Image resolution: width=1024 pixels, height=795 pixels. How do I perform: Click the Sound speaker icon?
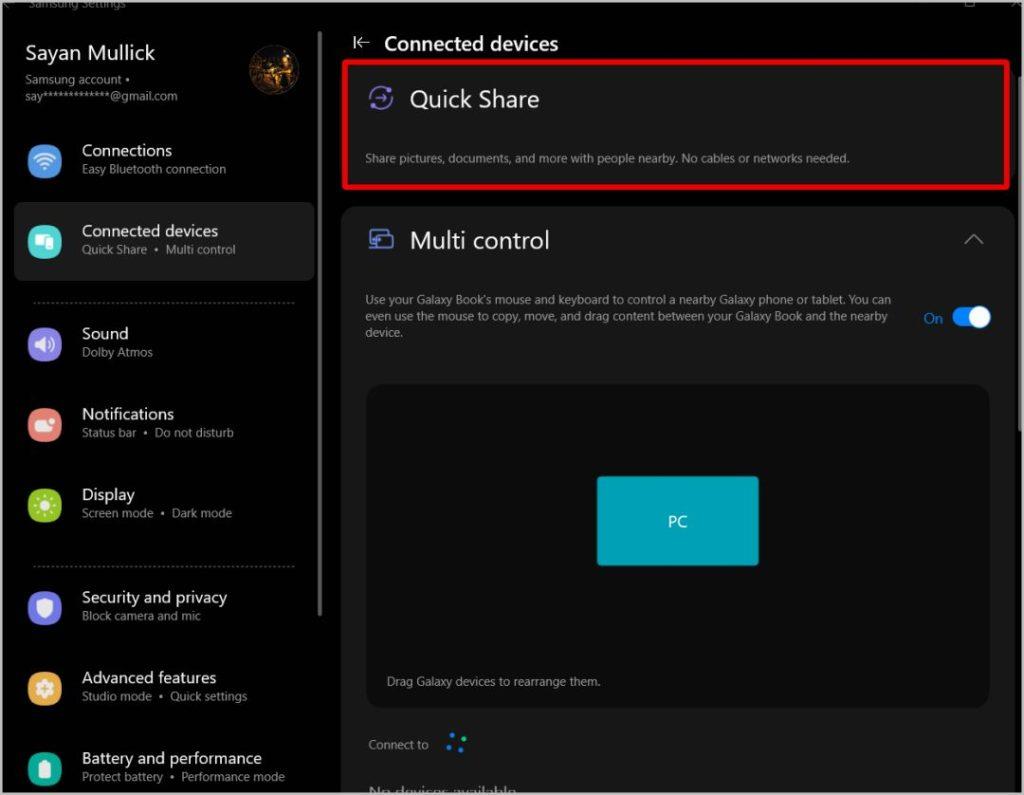[x=44, y=344]
